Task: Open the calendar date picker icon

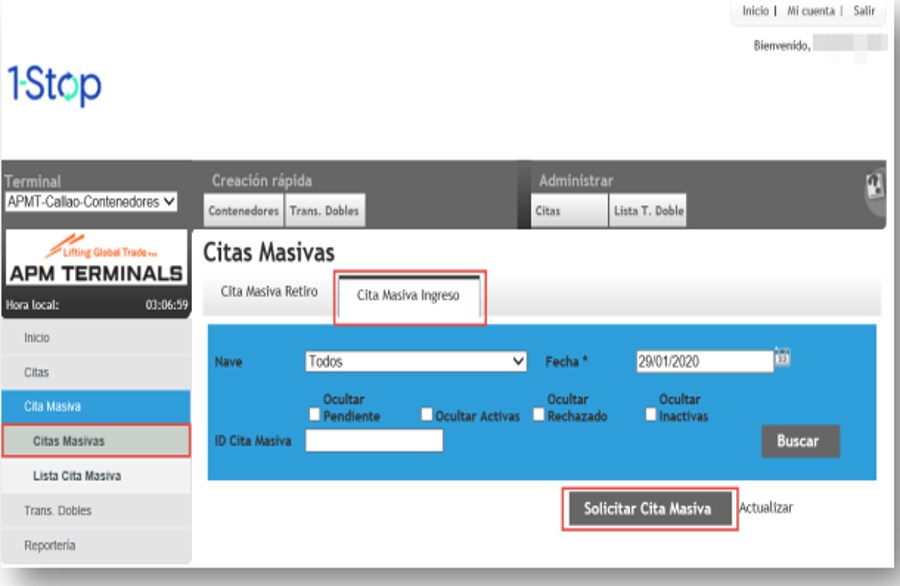Action: coord(783,358)
